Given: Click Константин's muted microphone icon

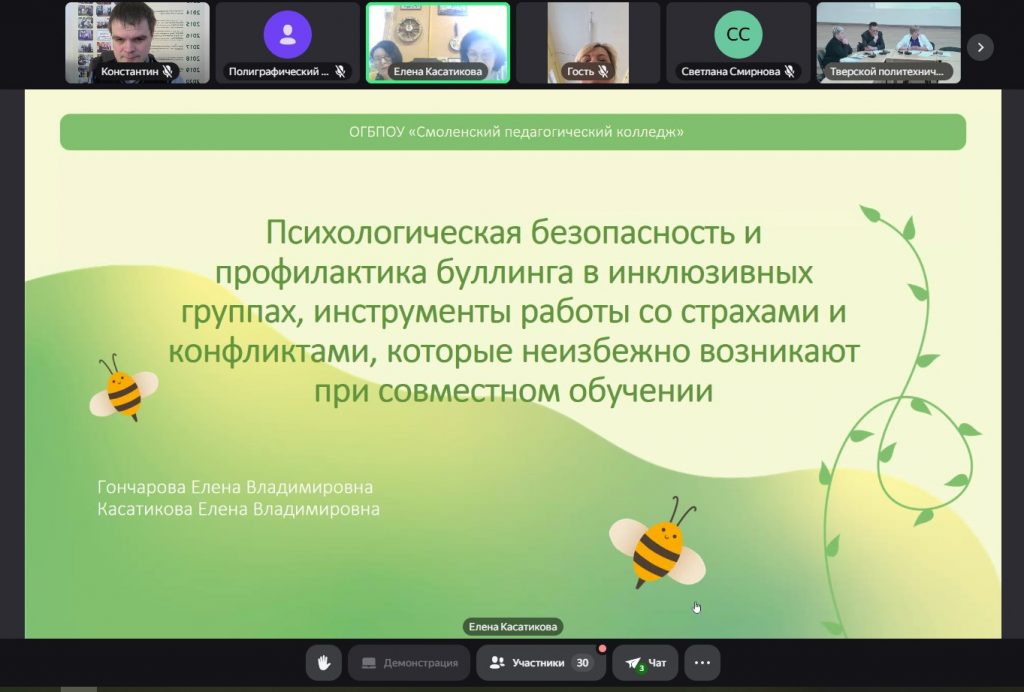Looking at the screenshot, I should pyautogui.click(x=168, y=72).
